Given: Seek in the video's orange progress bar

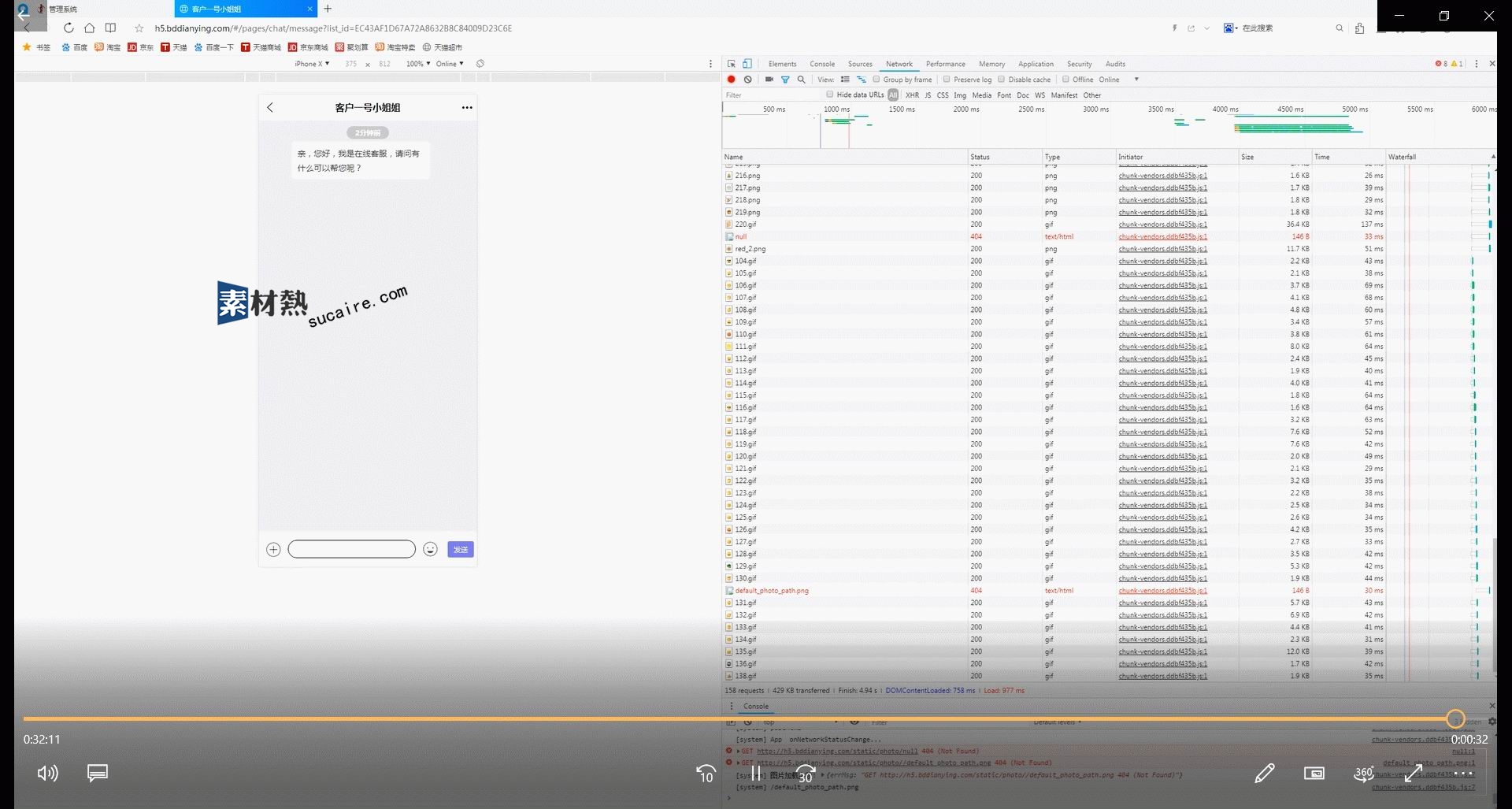Looking at the screenshot, I should coord(739,718).
